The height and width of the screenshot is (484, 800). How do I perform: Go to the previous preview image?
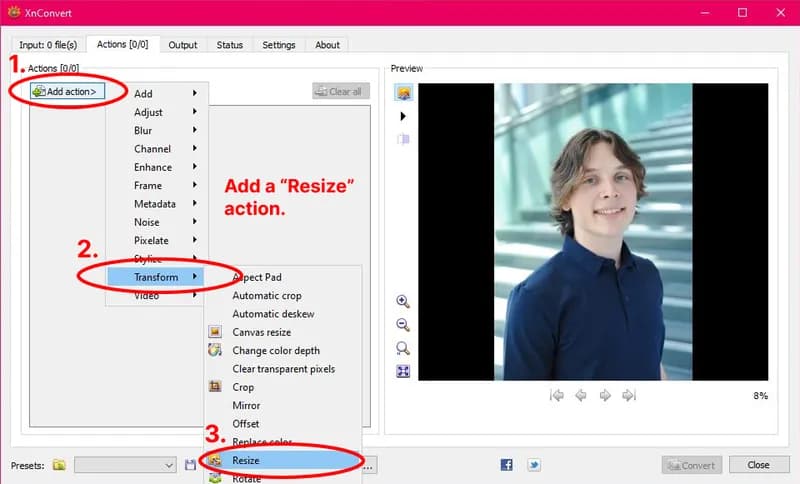pos(581,395)
